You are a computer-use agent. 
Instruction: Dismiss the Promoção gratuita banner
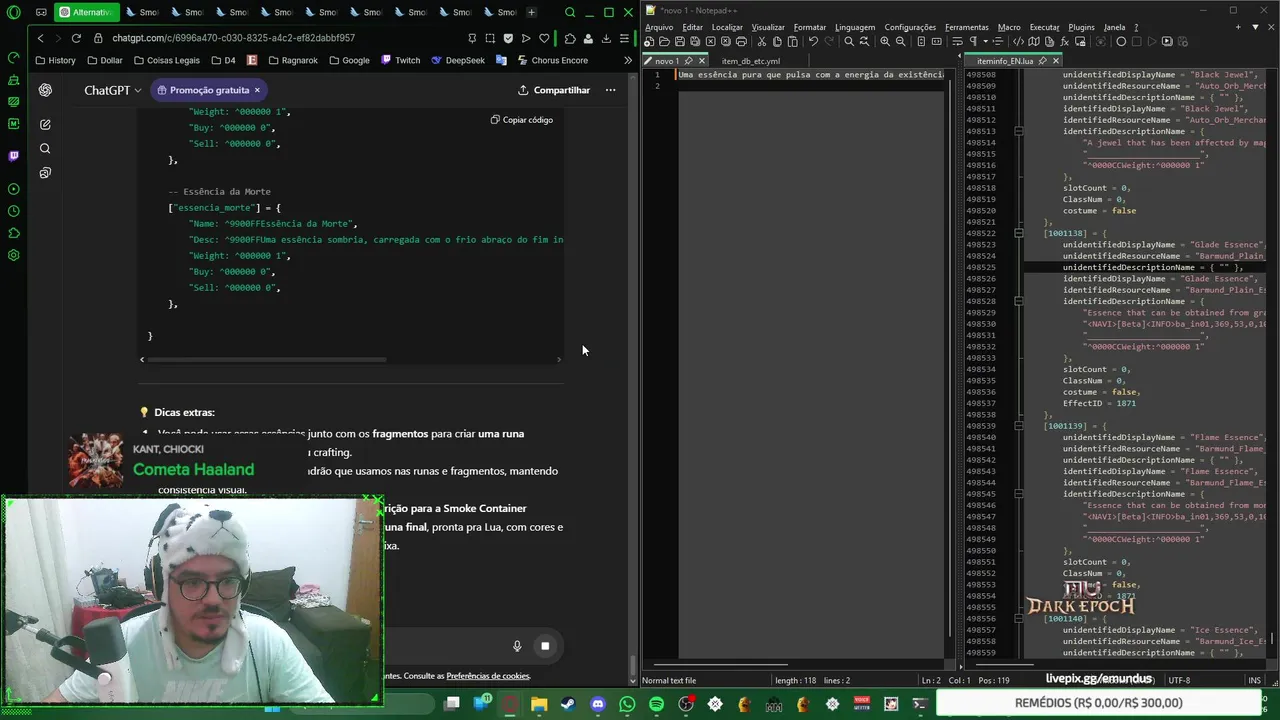(x=257, y=90)
